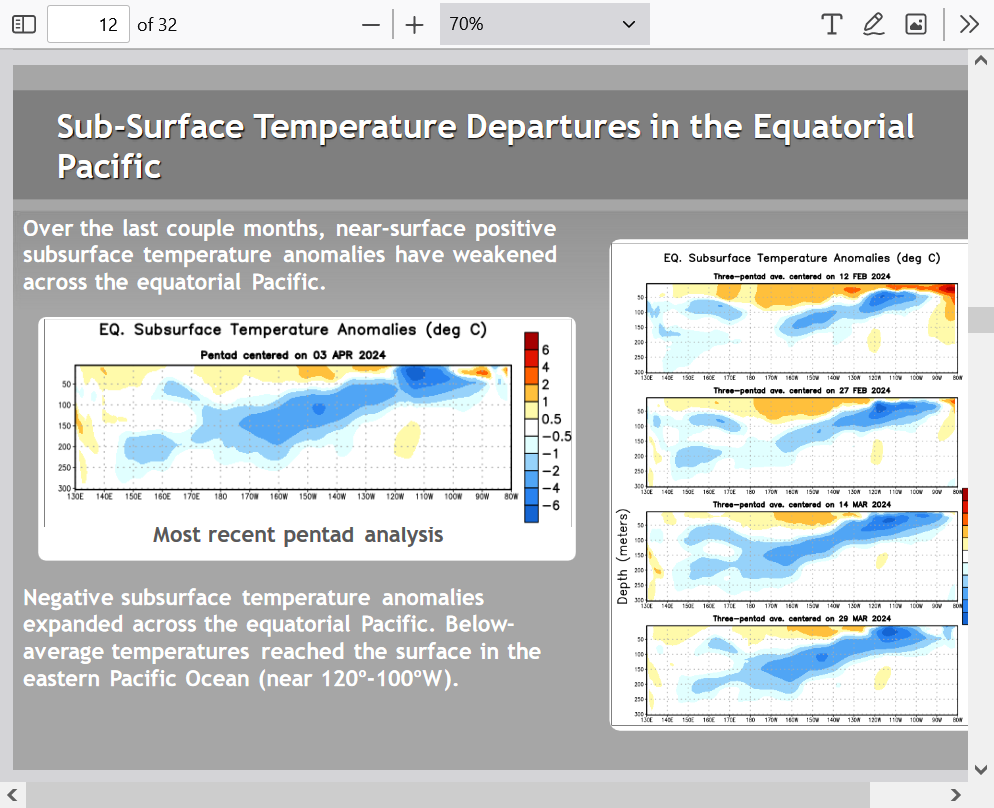Click the 27 FEB 2024 three-pentad chart
The width and height of the screenshot is (994, 808).
[x=801, y=442]
